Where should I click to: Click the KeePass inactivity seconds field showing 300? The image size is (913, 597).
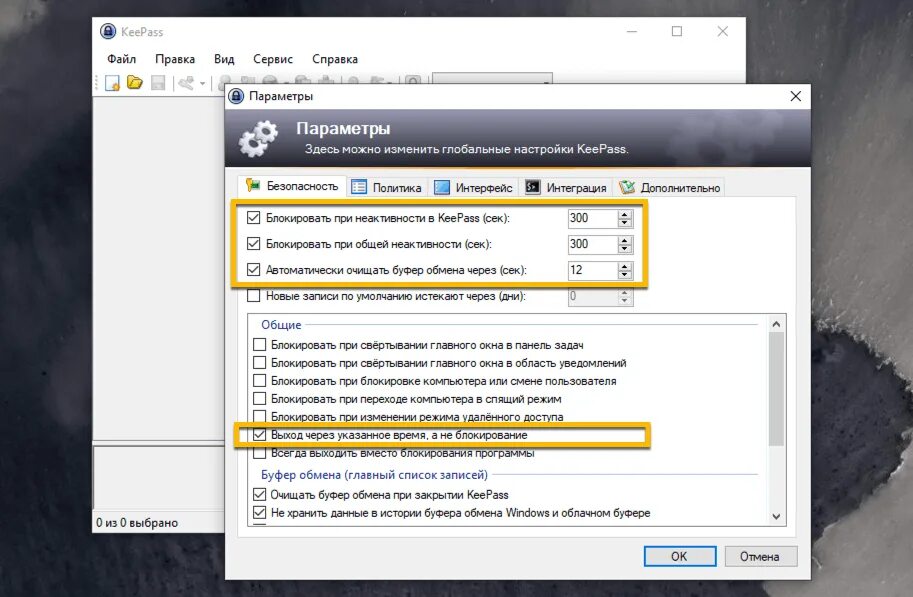(x=593, y=218)
